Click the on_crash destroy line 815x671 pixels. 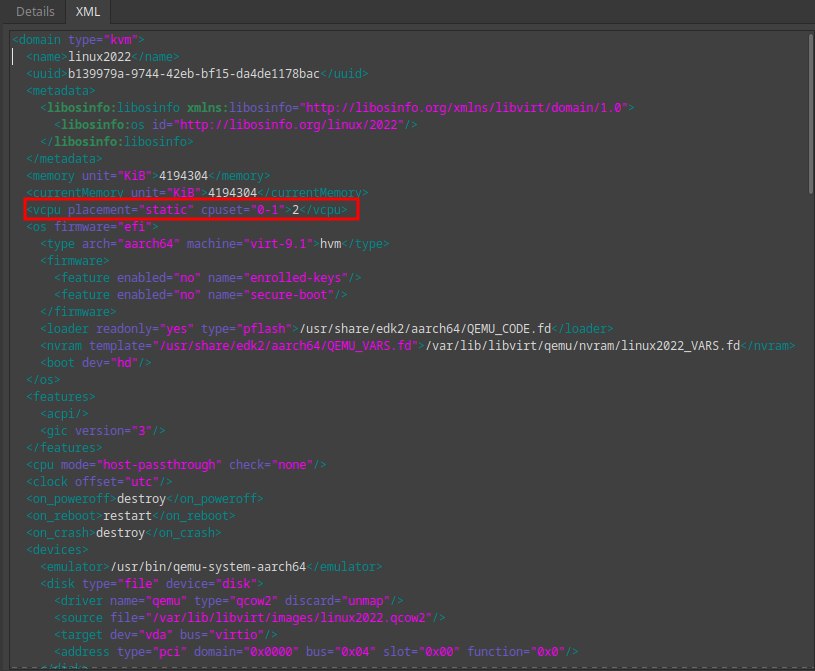pos(124,533)
